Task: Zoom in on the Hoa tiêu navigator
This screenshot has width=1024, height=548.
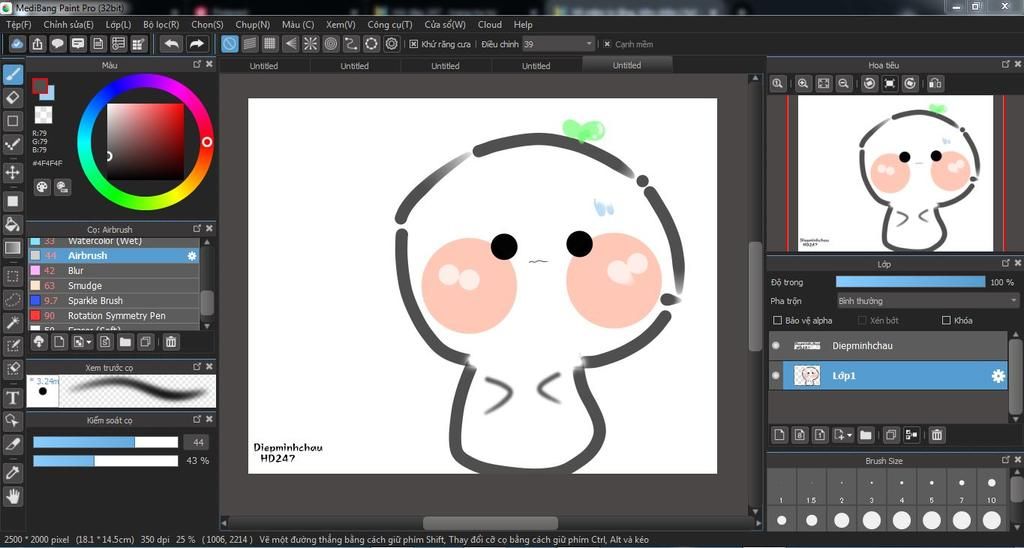Action: pyautogui.click(x=803, y=83)
